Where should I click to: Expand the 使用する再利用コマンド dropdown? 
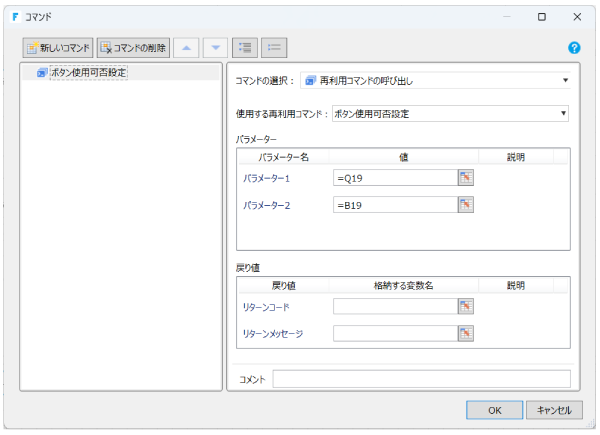click(449, 113)
